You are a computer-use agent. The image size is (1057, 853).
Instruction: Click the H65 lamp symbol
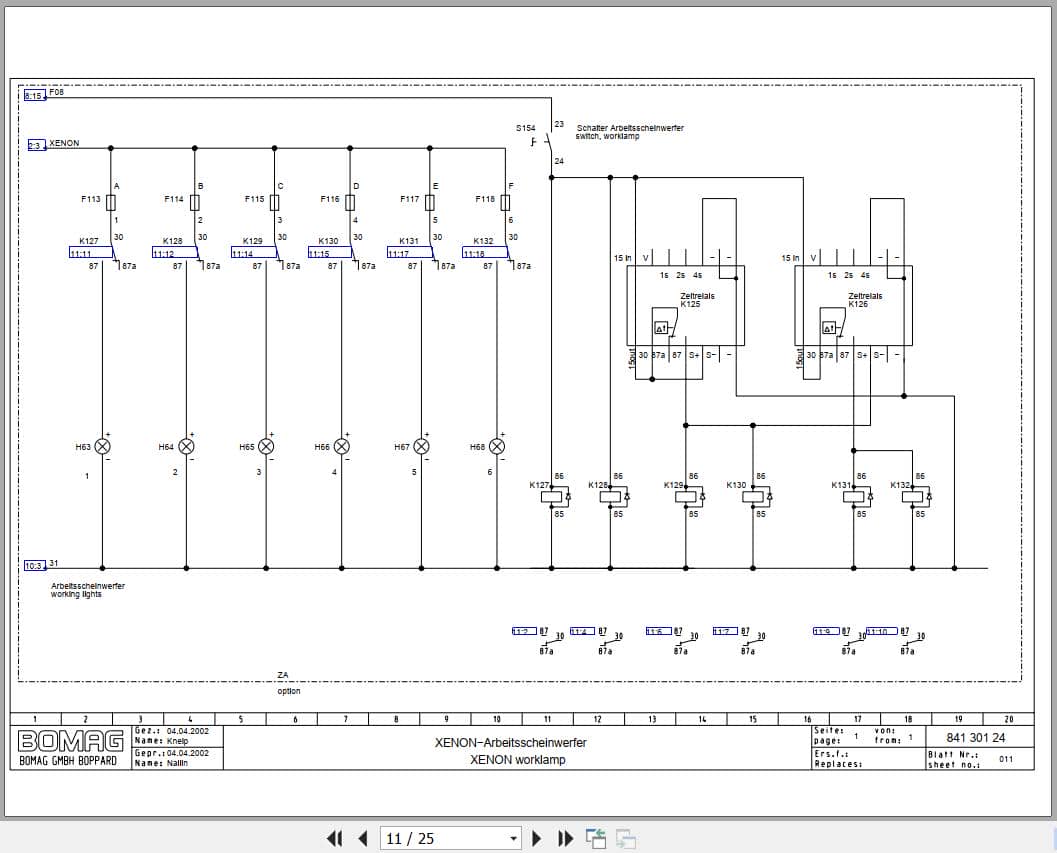266,446
